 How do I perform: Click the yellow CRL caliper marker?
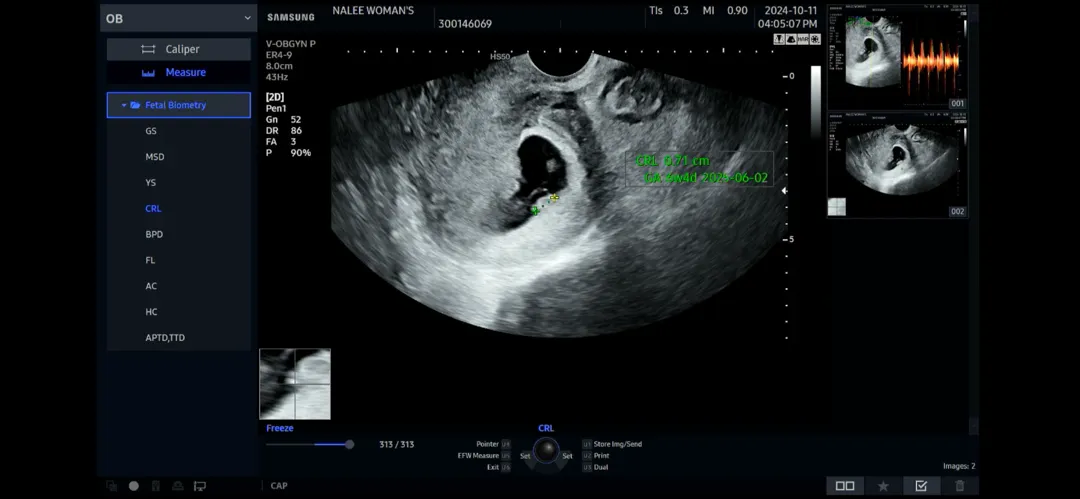554,198
